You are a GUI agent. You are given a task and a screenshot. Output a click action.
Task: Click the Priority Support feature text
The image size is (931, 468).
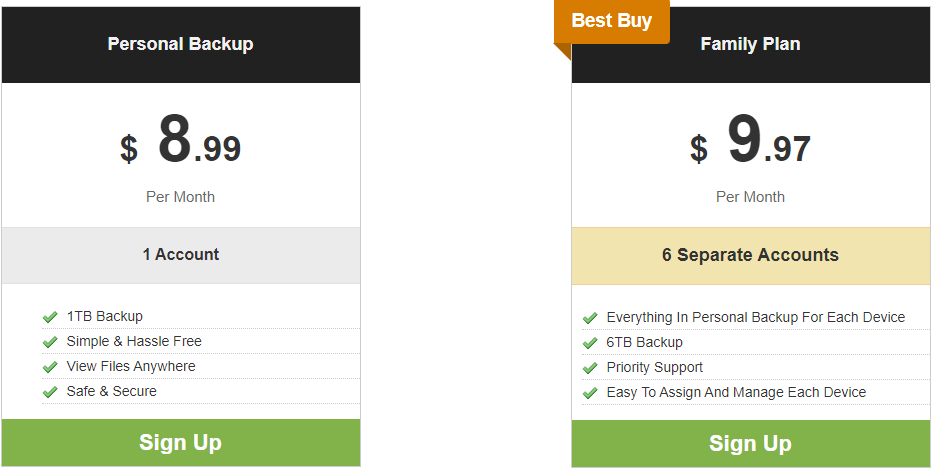654,367
